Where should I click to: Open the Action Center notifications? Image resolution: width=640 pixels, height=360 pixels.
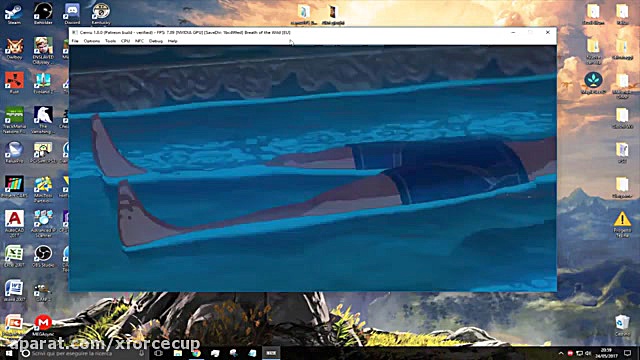[627, 353]
